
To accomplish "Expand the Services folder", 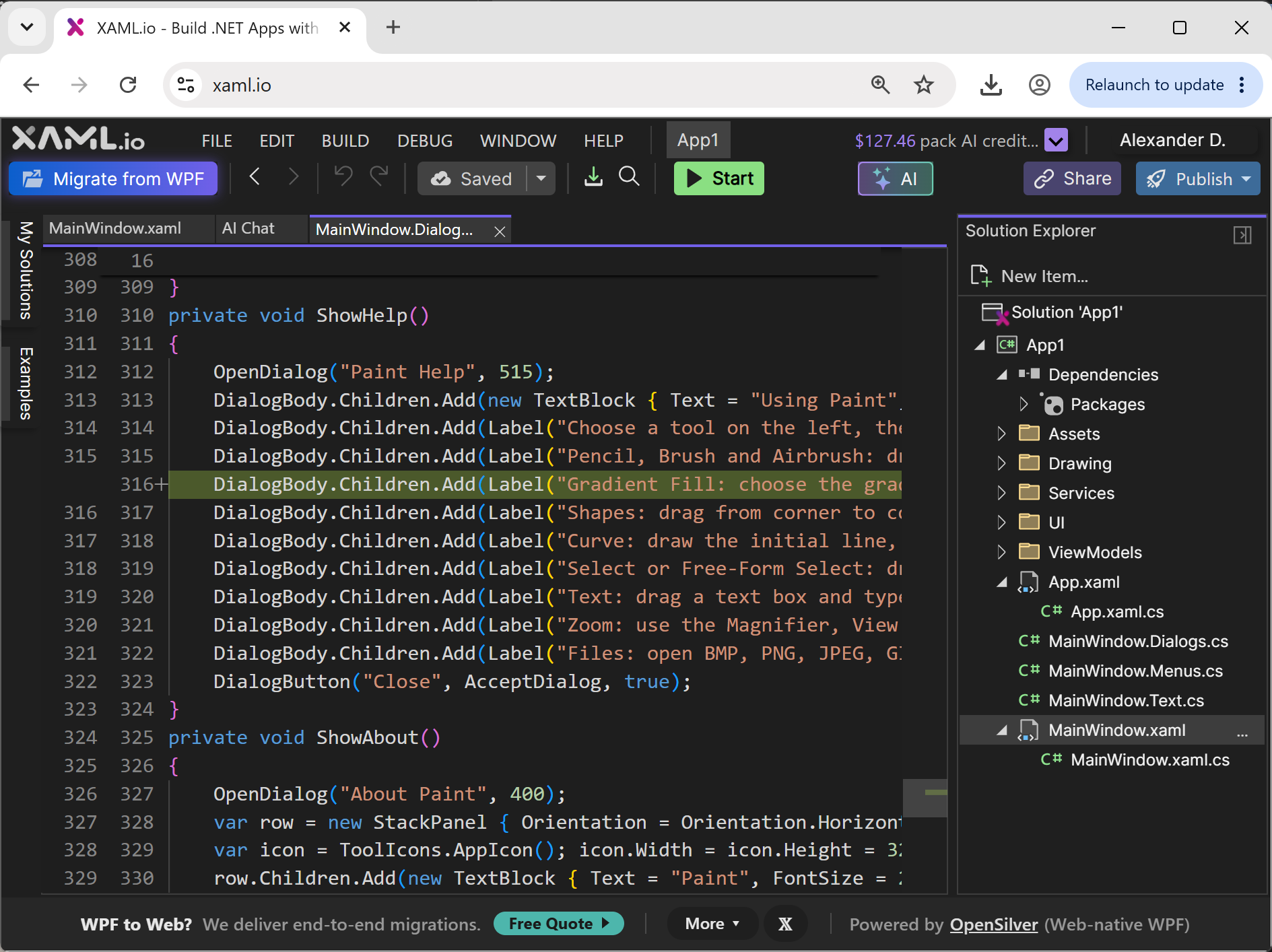I will click(1002, 493).
